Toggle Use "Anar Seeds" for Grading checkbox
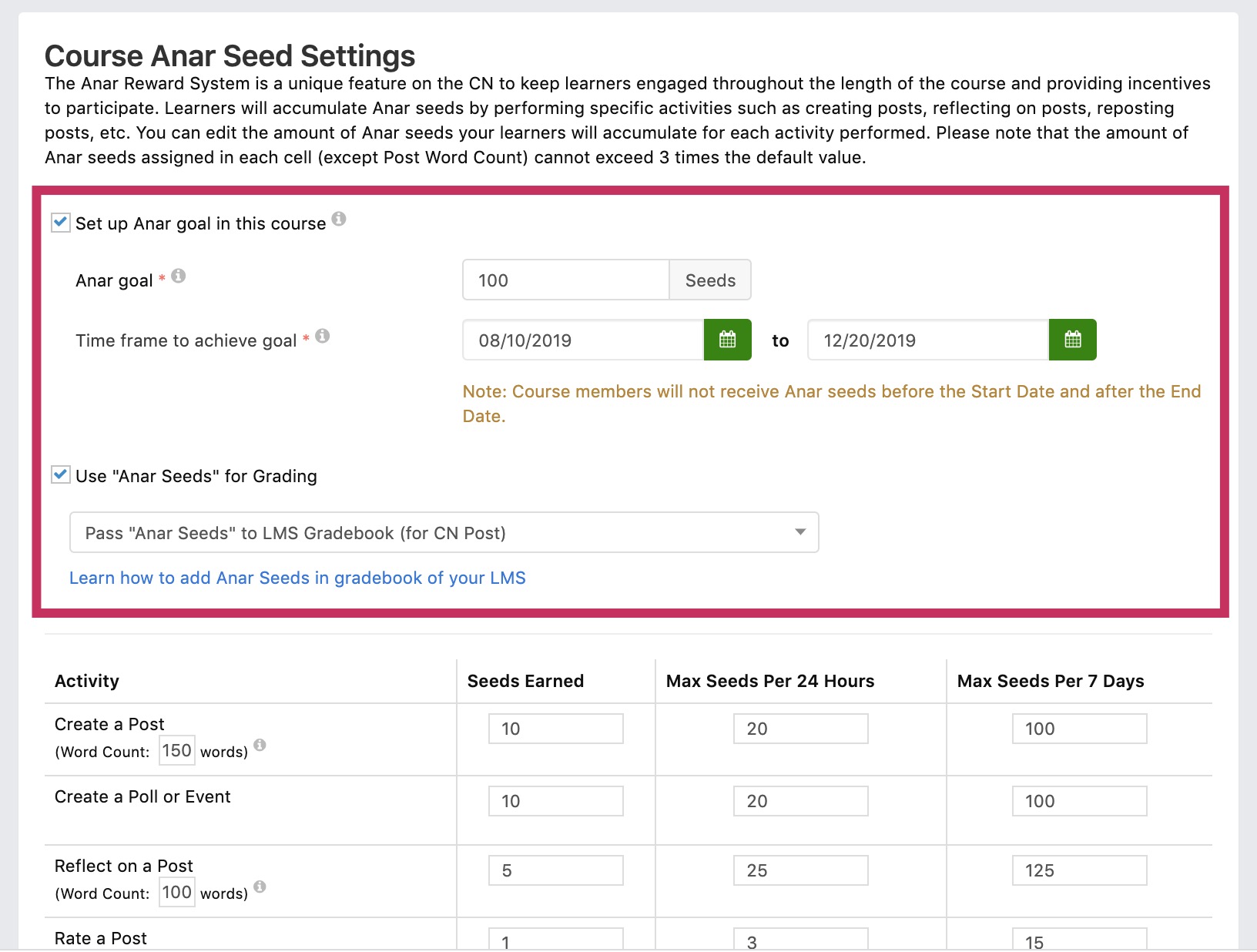 coord(61,475)
